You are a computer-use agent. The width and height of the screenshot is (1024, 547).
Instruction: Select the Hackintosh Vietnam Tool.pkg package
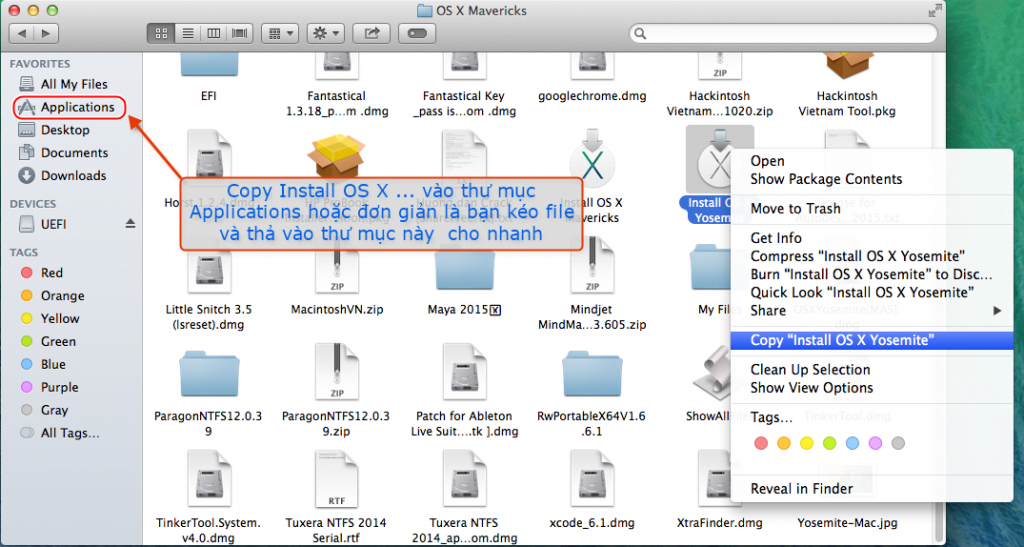[846, 65]
